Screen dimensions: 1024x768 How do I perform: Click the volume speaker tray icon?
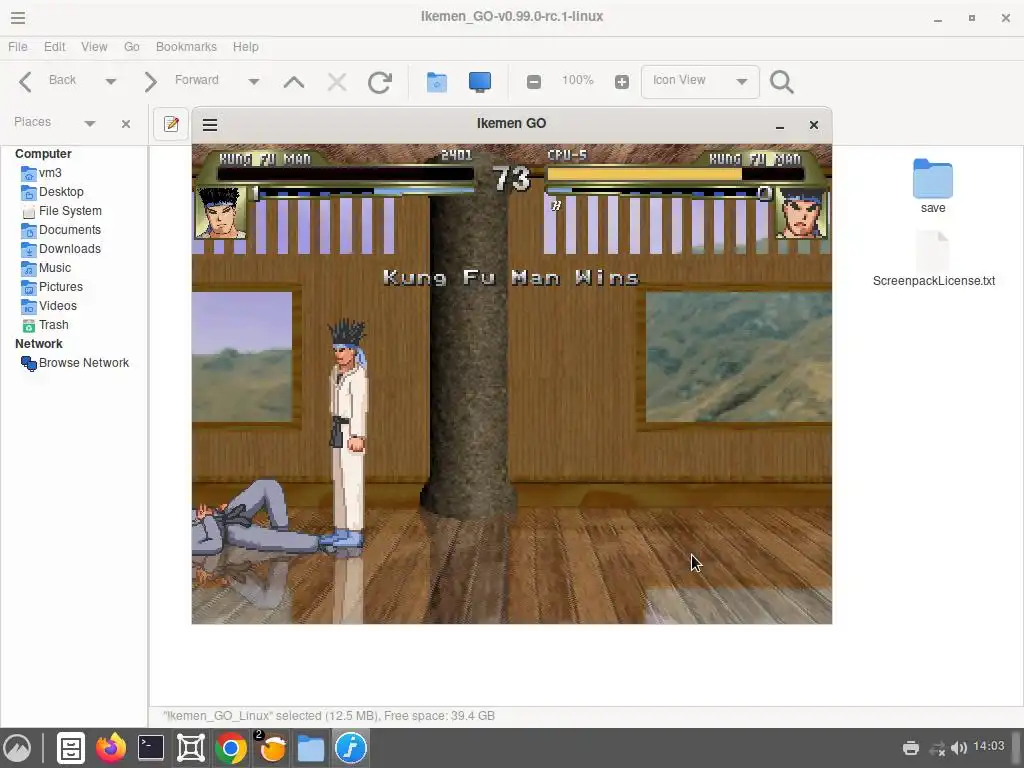[x=959, y=748]
